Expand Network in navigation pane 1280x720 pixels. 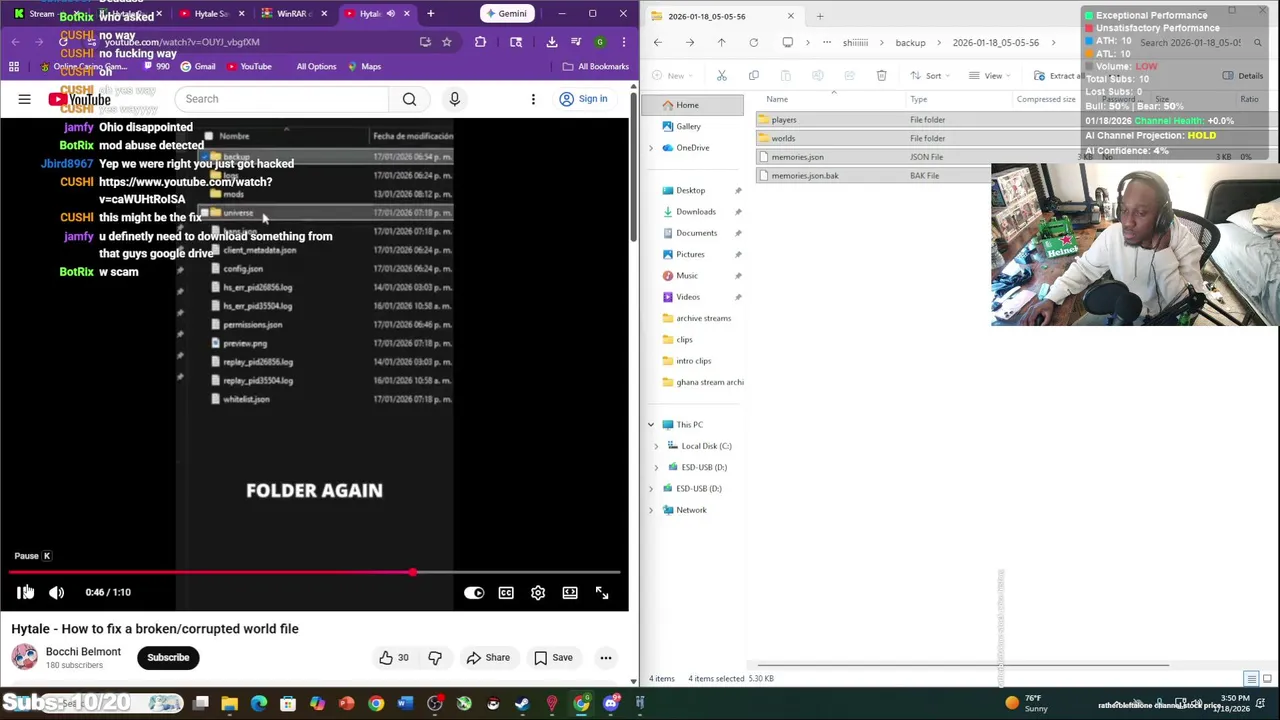[651, 510]
